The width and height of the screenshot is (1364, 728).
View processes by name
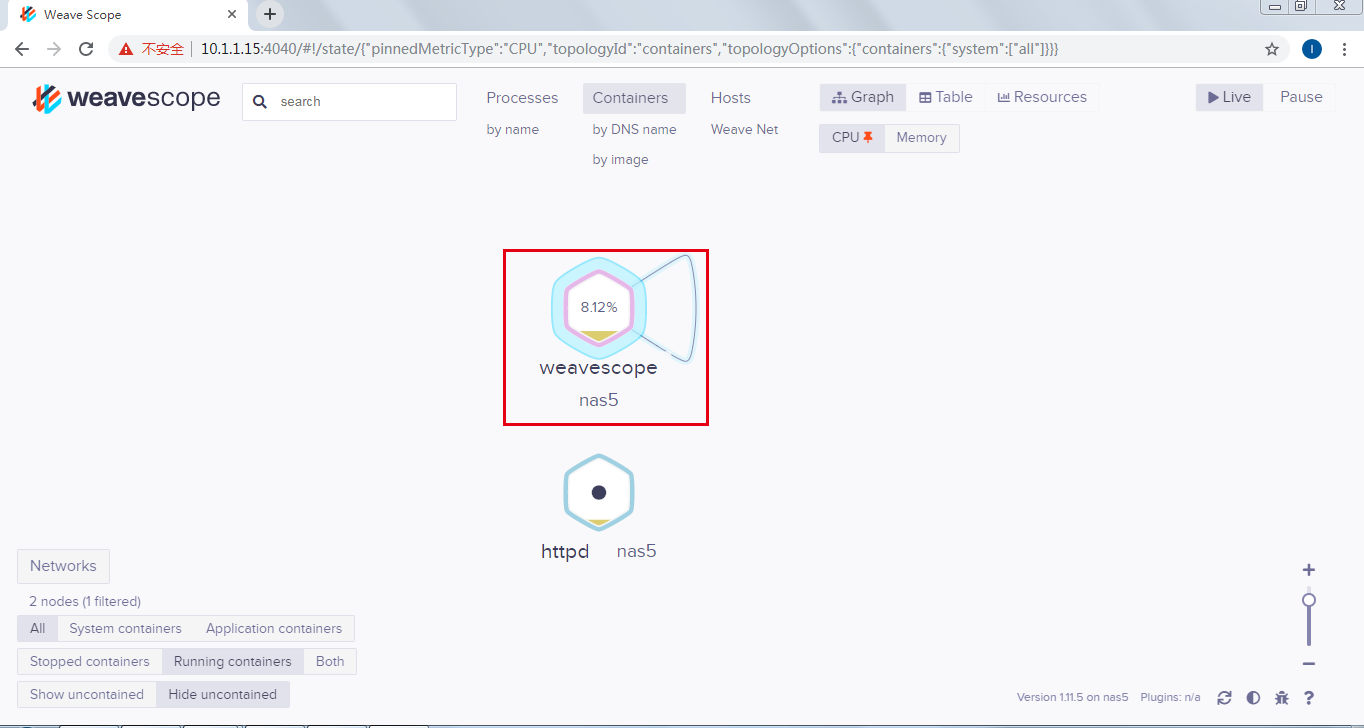(x=513, y=130)
